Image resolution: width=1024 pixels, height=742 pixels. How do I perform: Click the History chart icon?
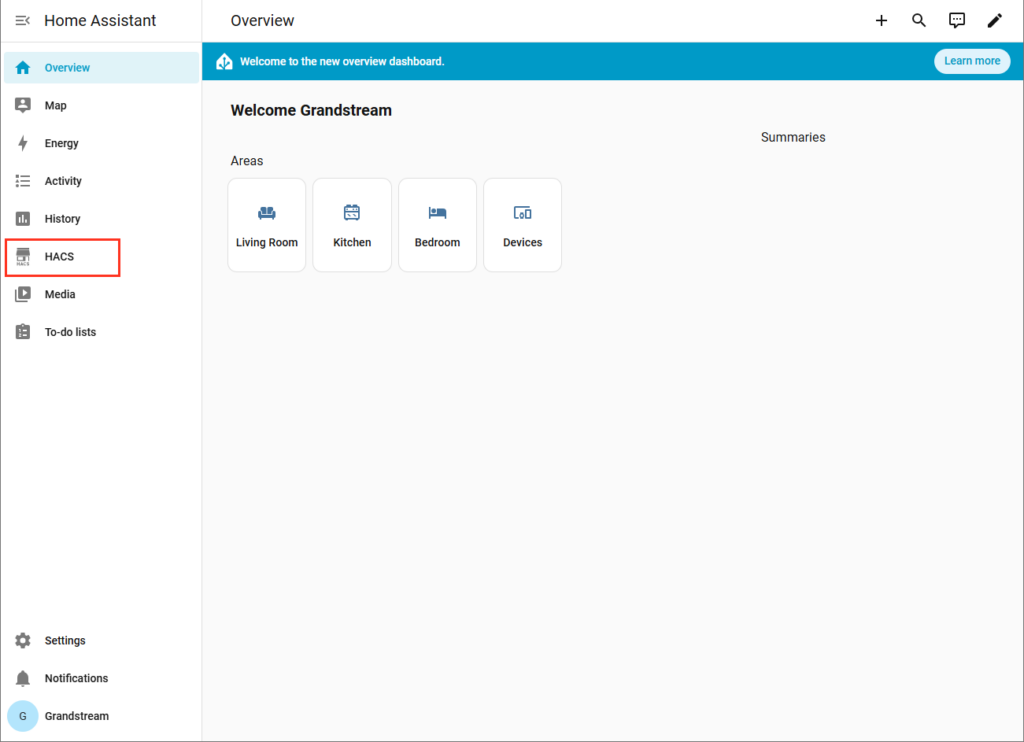tap(23, 219)
